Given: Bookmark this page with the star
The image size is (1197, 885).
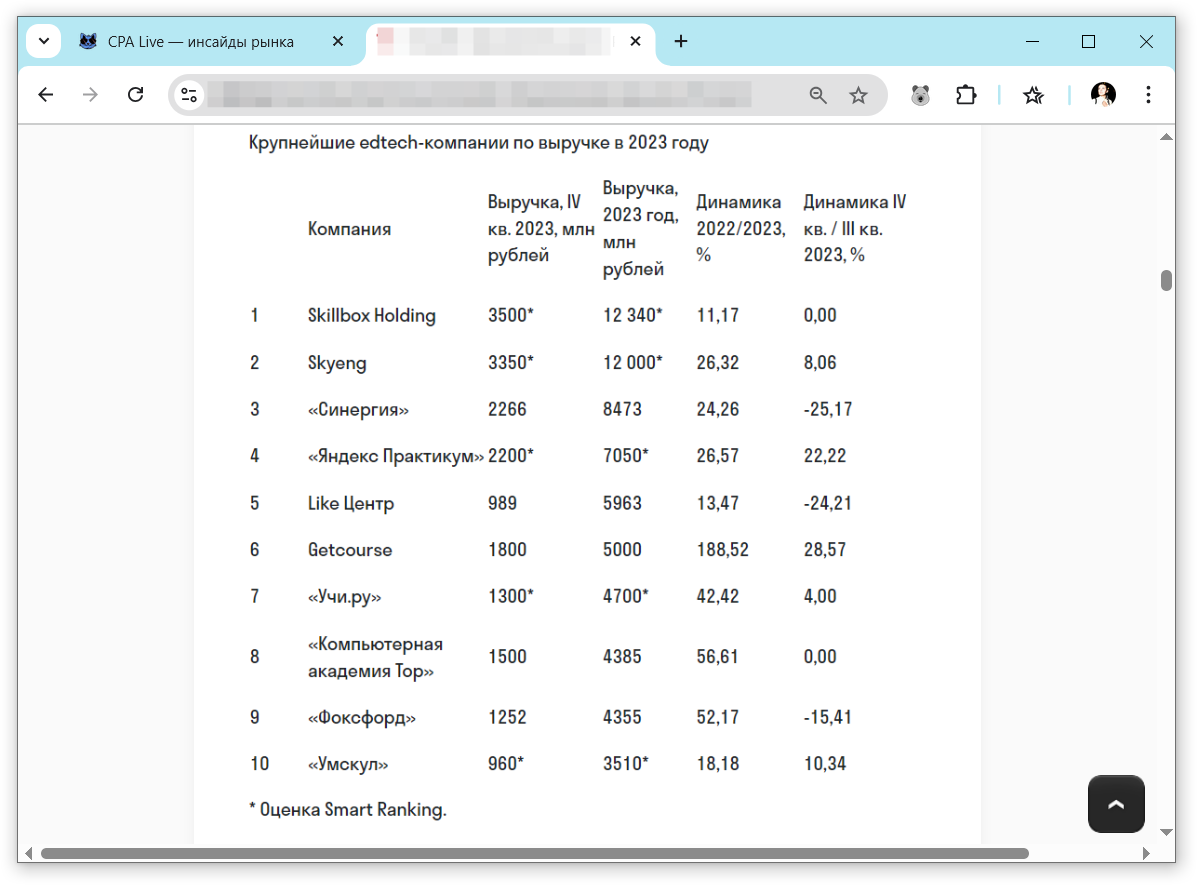Looking at the screenshot, I should coord(858,95).
